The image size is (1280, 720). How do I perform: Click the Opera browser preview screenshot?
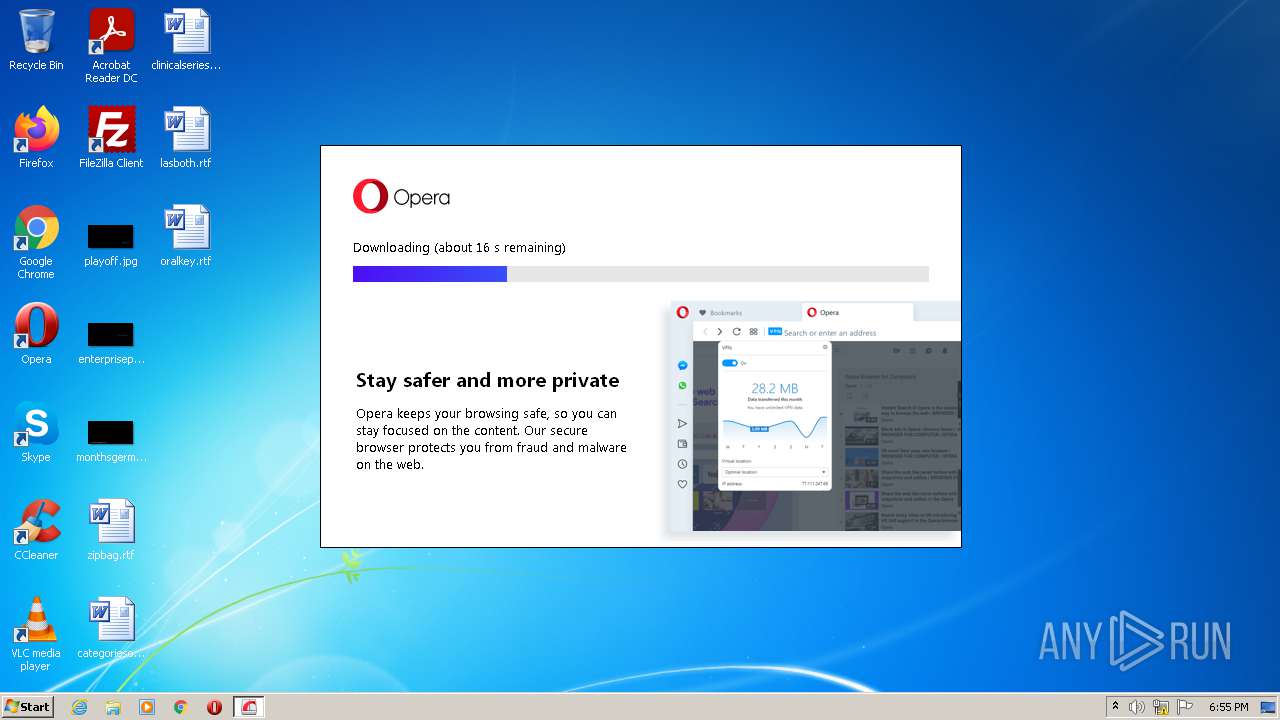click(814, 418)
